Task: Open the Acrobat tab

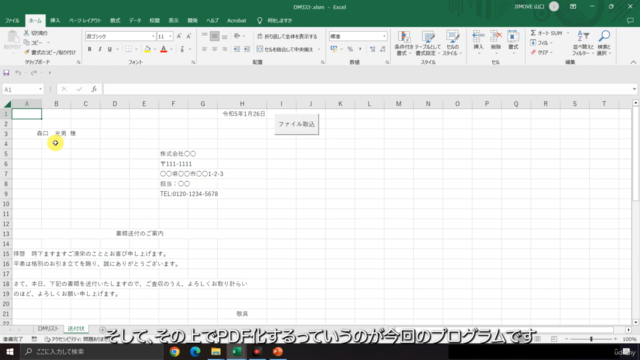Action: (236, 20)
